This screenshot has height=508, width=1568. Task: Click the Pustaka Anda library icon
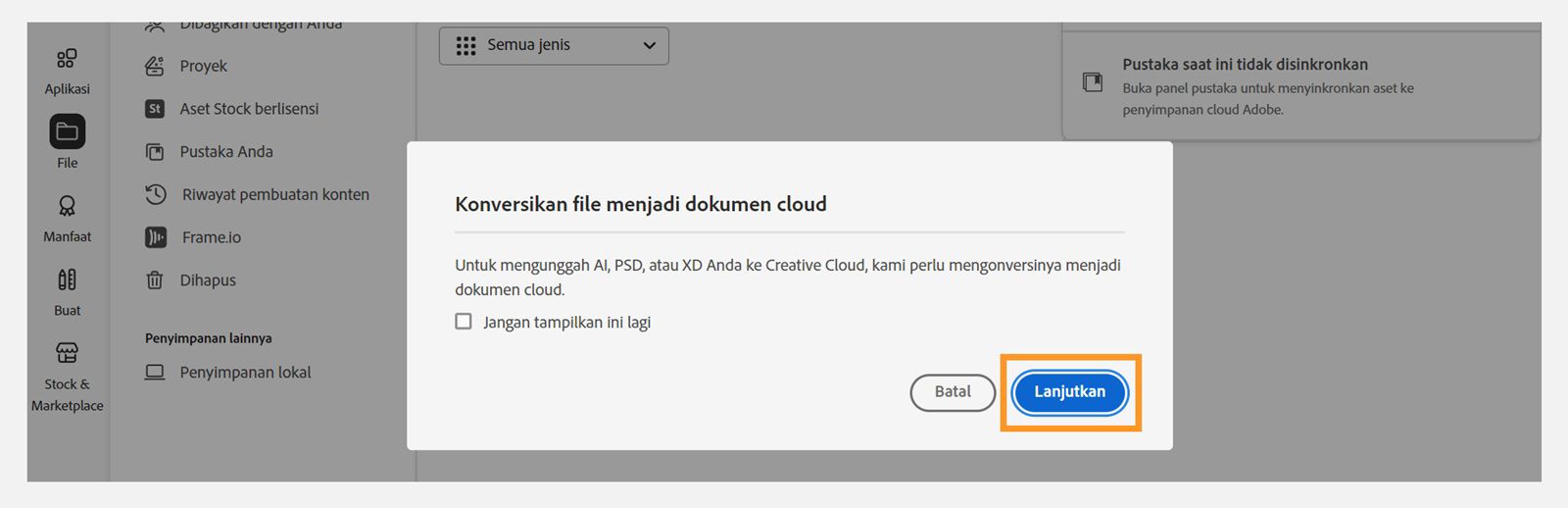[155, 152]
